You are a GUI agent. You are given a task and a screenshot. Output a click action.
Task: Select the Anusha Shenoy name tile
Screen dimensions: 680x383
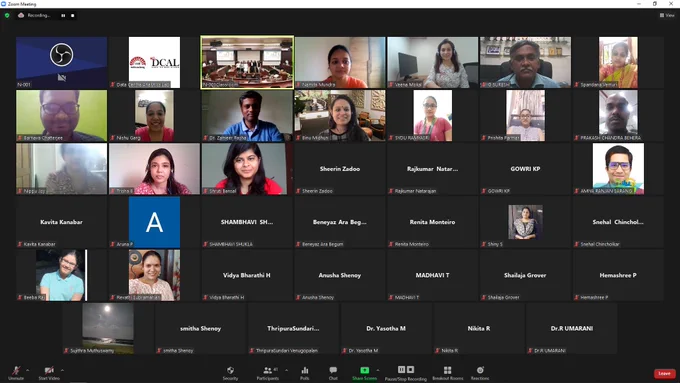pyautogui.click(x=340, y=275)
